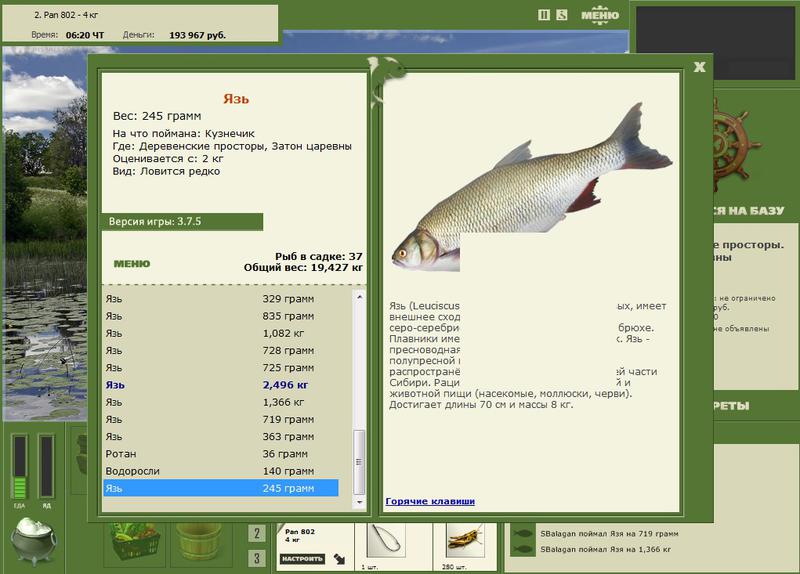The width and height of the screenshot is (800, 574).
Task: Click the diagonal arrow icon next to НАСТРОИТЬ
Action: tap(339, 559)
